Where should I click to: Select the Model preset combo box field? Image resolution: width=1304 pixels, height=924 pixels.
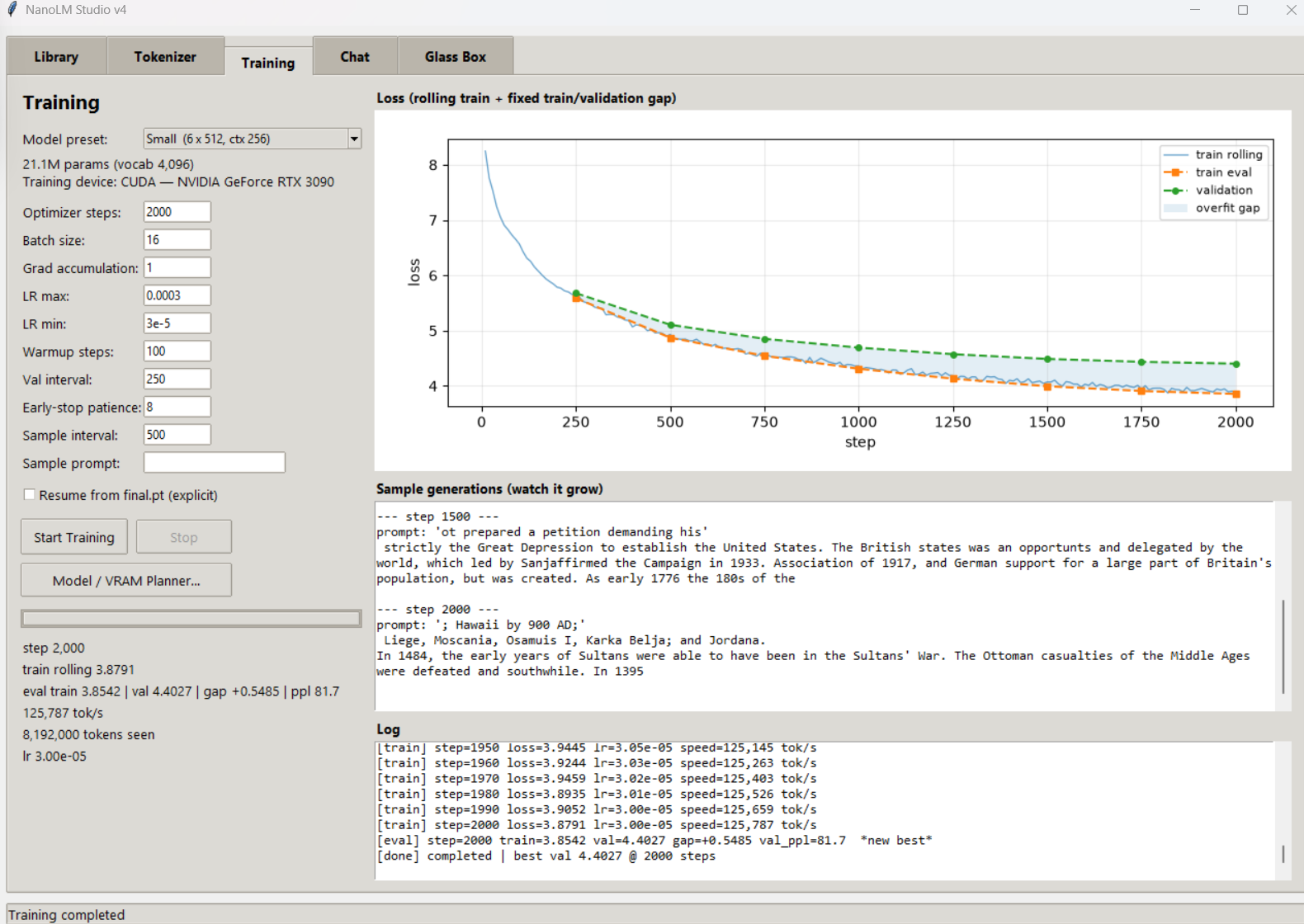[253, 139]
